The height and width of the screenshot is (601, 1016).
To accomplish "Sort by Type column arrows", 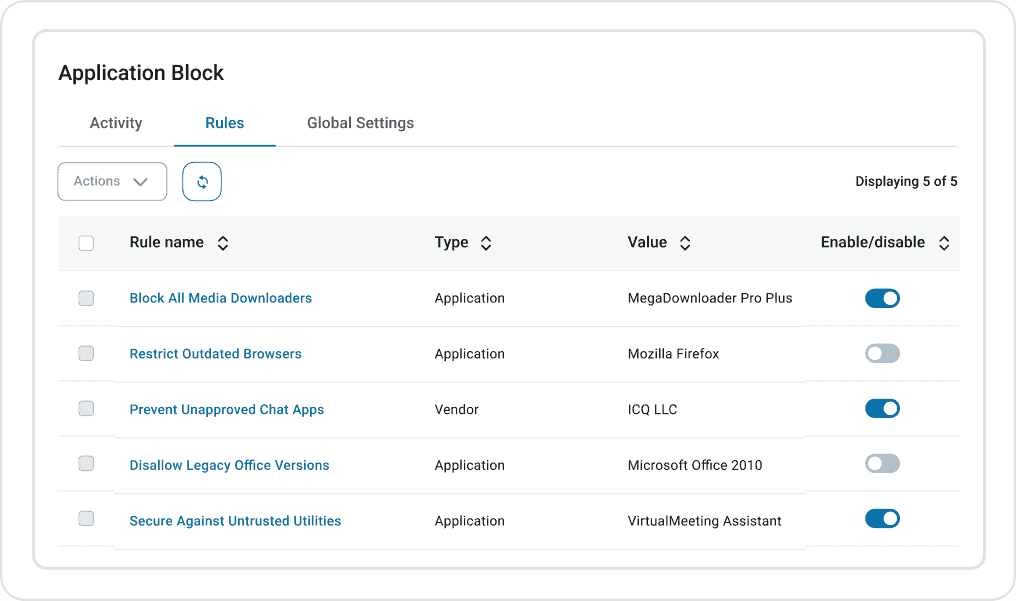I will tap(486, 243).
